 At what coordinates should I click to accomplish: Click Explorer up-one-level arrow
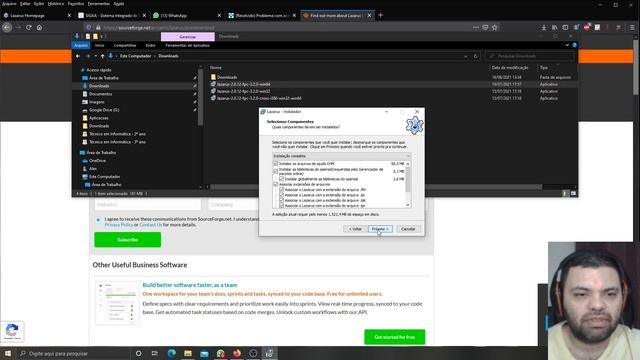(102, 56)
